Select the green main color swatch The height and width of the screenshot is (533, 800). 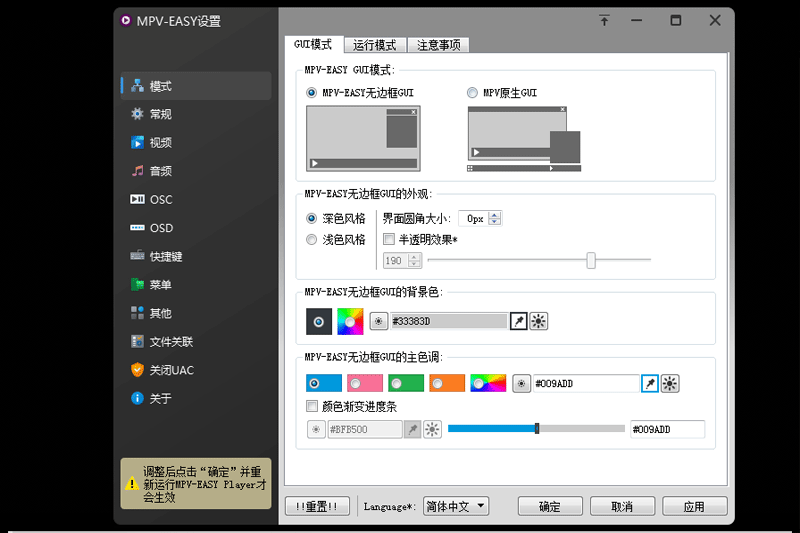[x=406, y=383]
